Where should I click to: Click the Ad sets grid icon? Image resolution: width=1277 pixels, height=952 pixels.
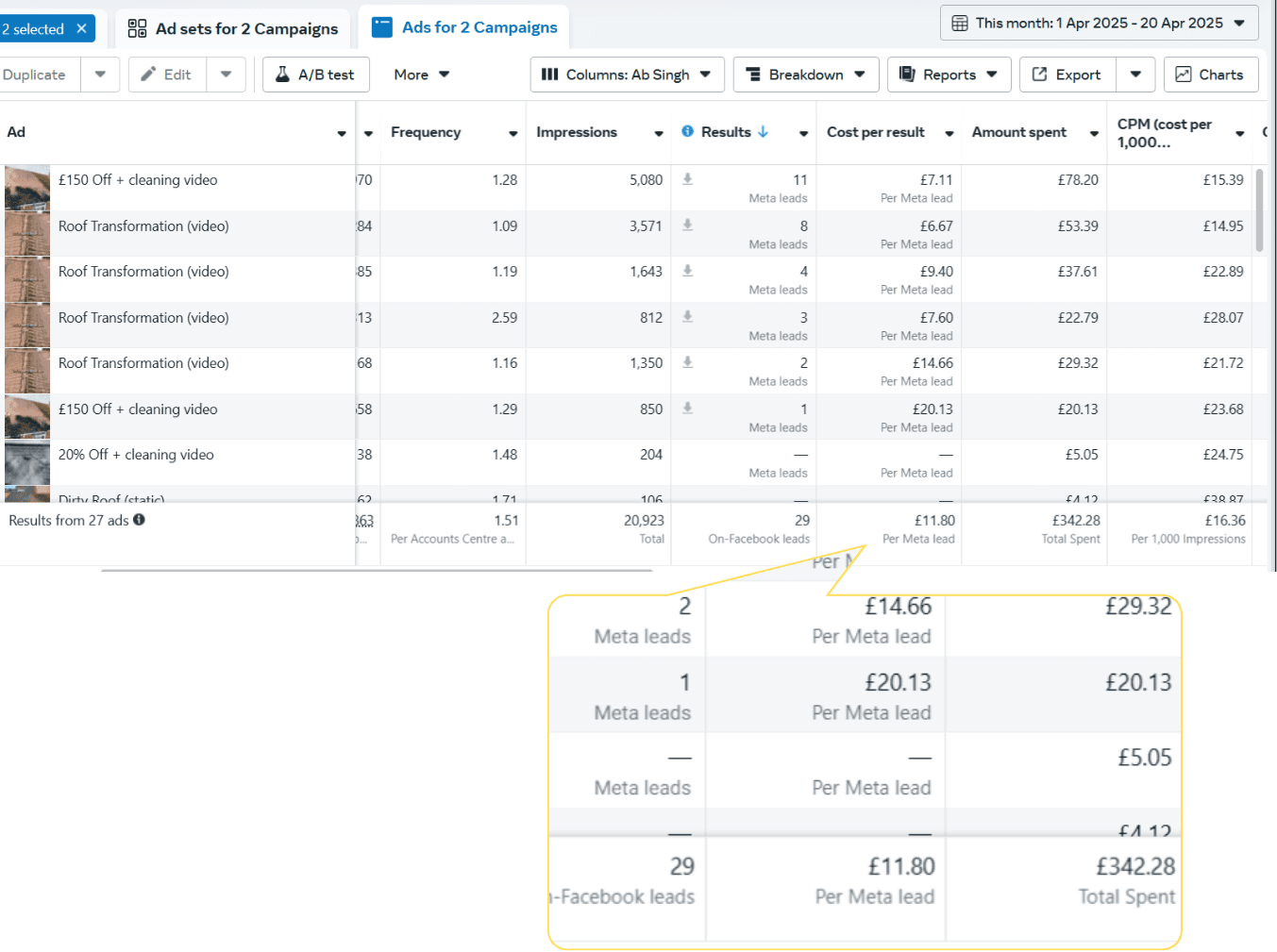137,28
